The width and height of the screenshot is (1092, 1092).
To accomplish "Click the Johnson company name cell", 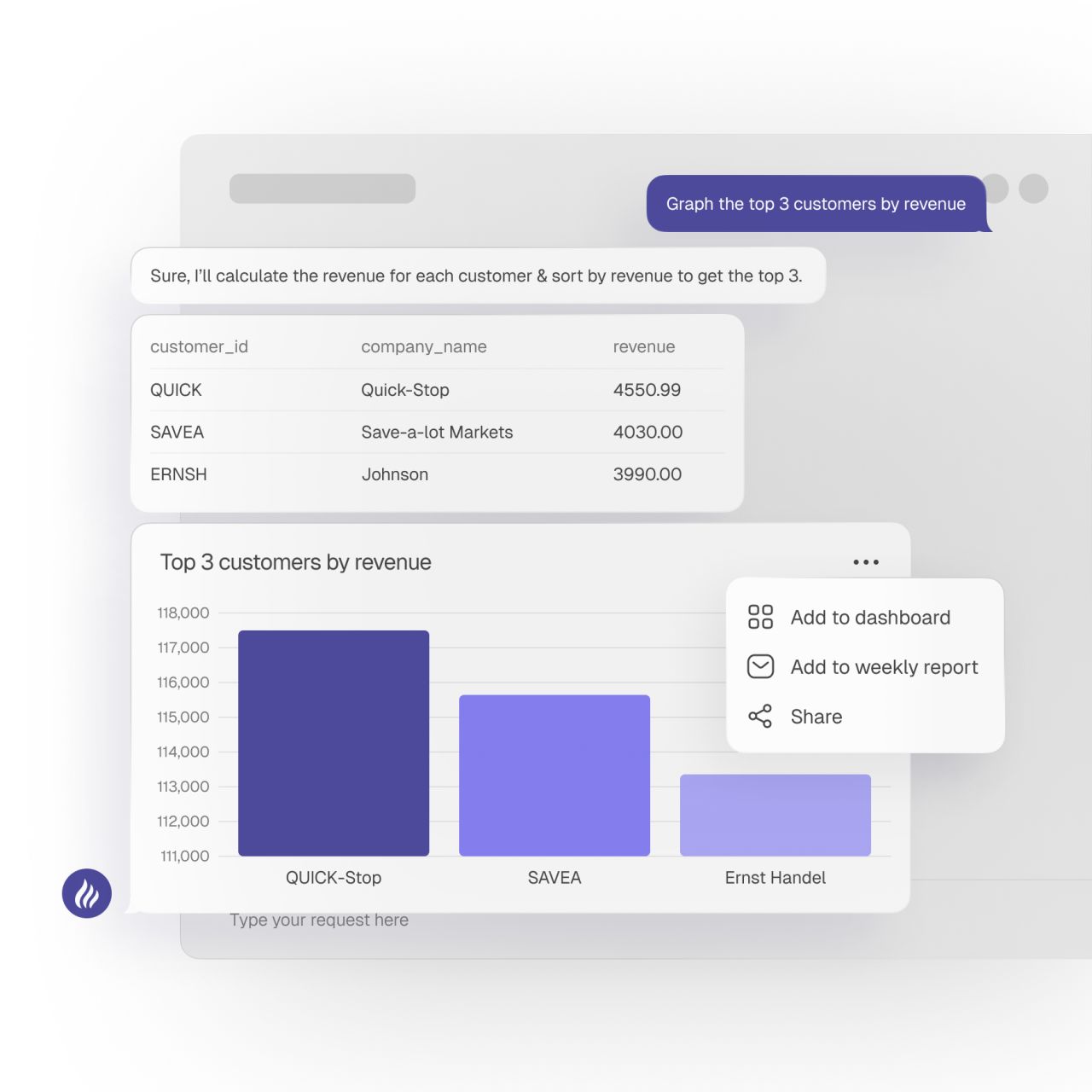I will pyautogui.click(x=395, y=474).
